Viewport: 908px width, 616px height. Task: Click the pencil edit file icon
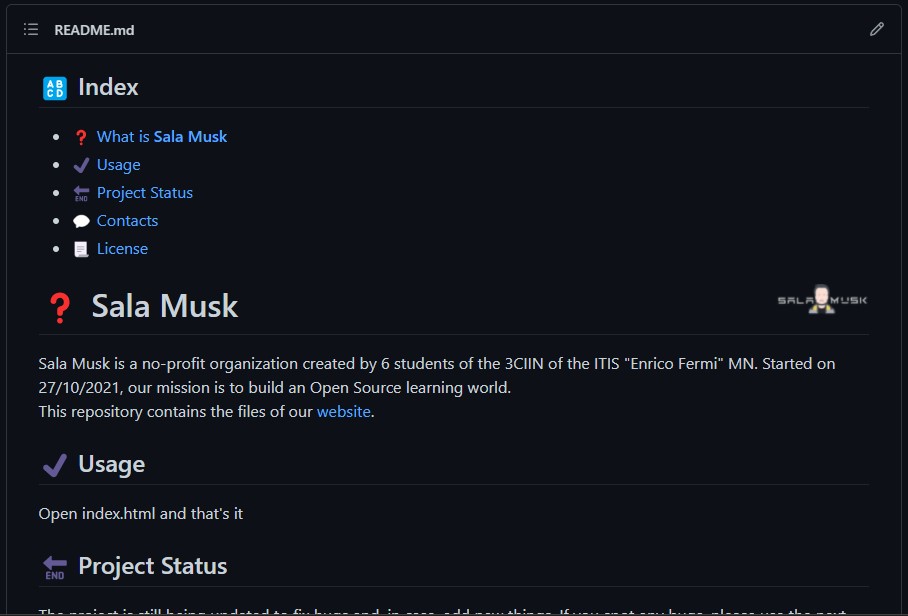click(877, 29)
